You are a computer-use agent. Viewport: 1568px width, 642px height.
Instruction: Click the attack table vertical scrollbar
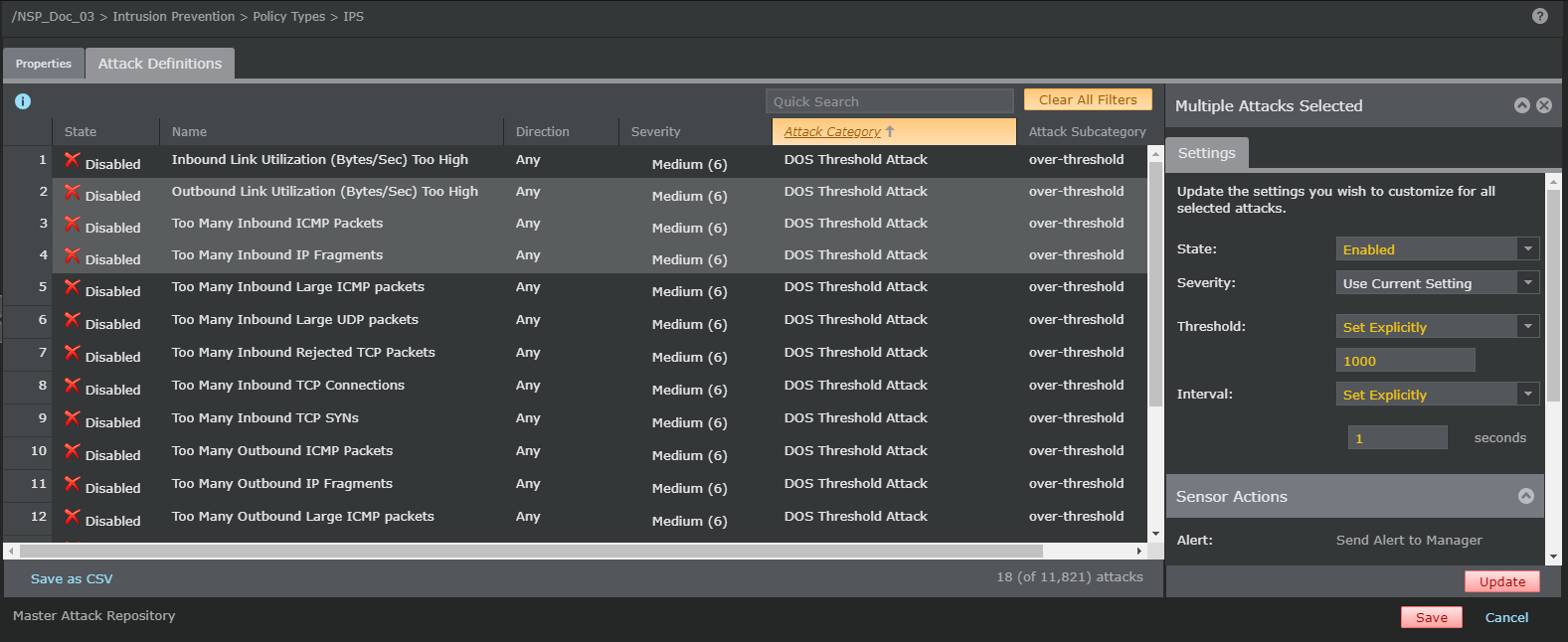pyautogui.click(x=1155, y=283)
